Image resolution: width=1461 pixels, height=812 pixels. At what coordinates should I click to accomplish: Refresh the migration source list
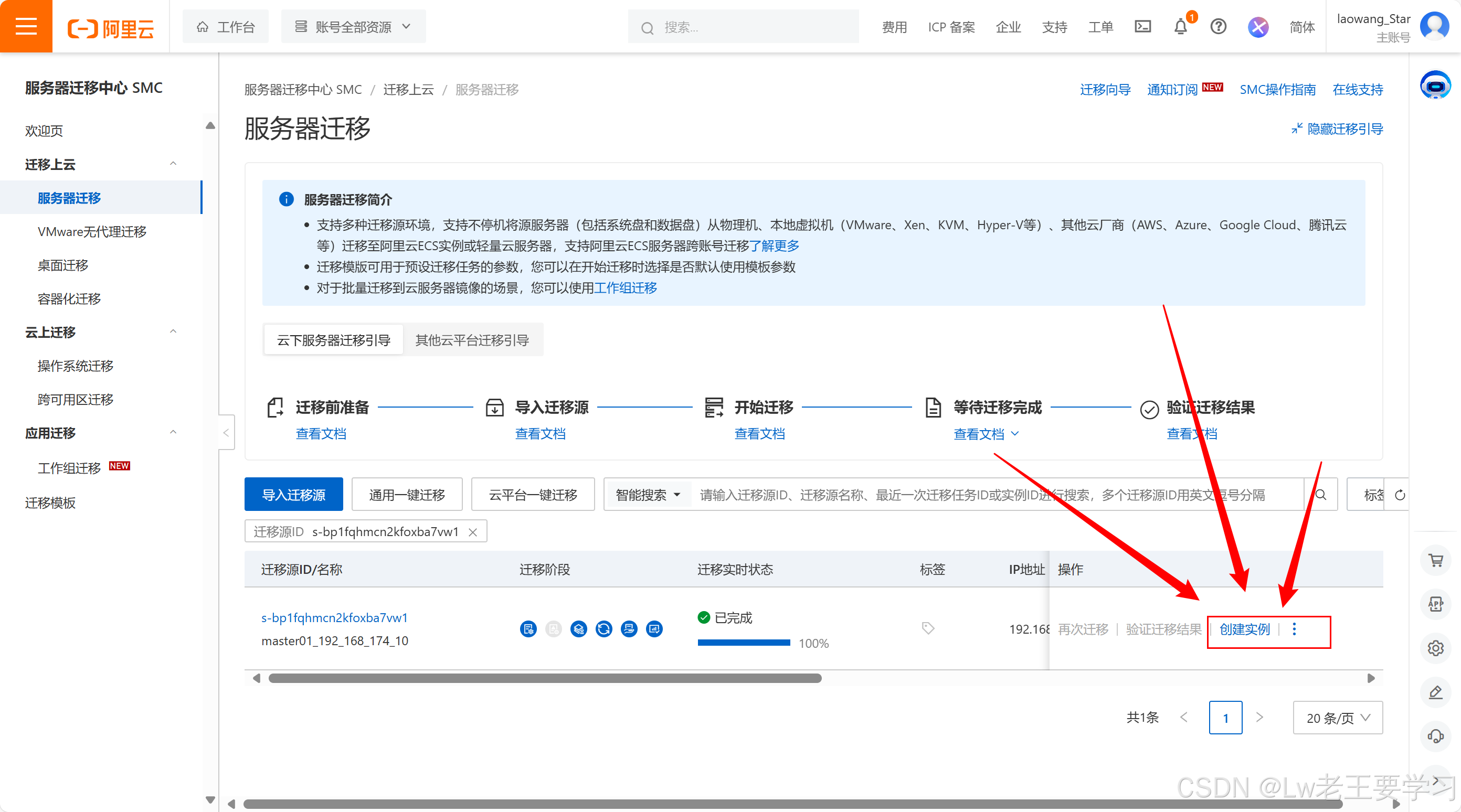point(1400,495)
